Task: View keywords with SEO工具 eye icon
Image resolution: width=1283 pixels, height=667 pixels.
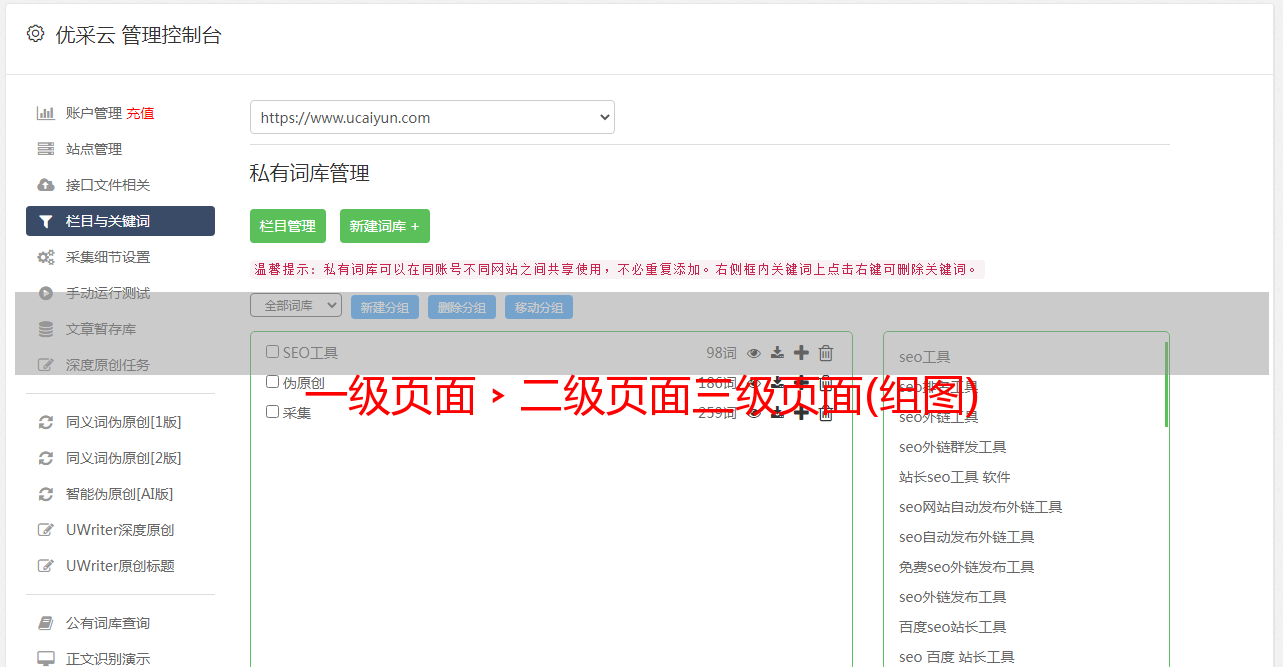Action: tap(754, 353)
